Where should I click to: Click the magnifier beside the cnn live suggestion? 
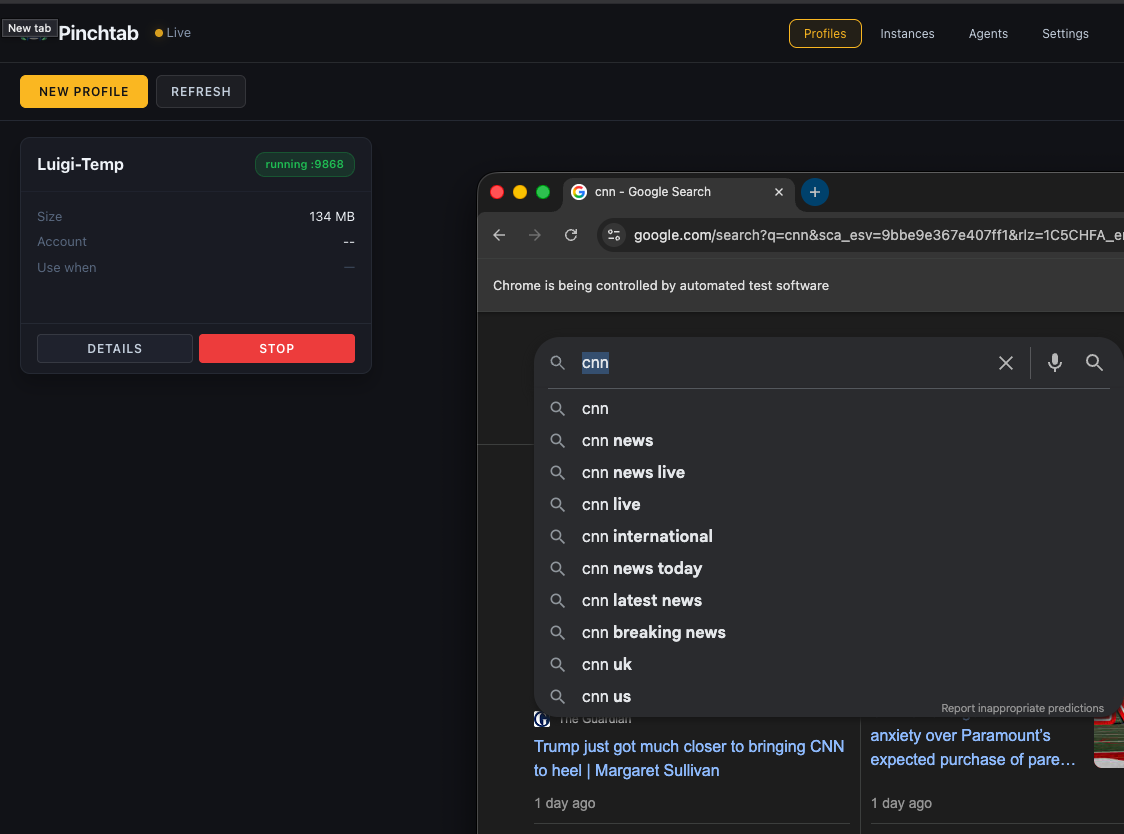558,504
